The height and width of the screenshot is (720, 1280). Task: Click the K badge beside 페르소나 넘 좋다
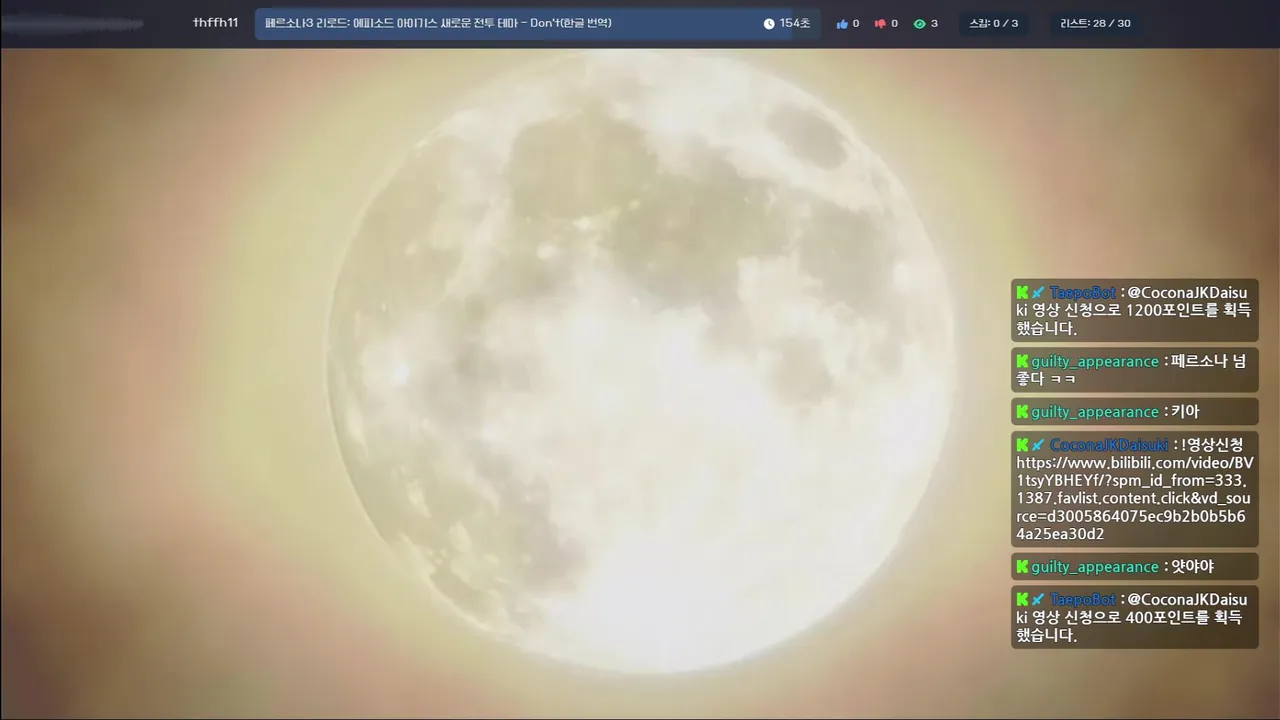(1023, 361)
